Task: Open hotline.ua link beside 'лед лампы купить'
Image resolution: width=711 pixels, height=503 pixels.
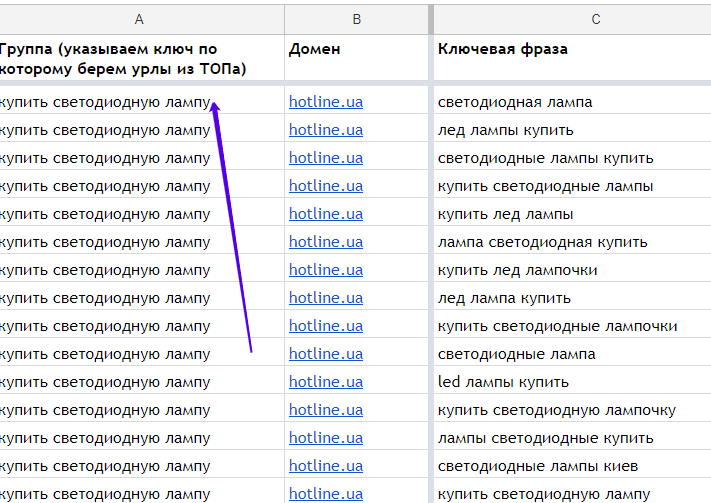Action: click(326, 130)
